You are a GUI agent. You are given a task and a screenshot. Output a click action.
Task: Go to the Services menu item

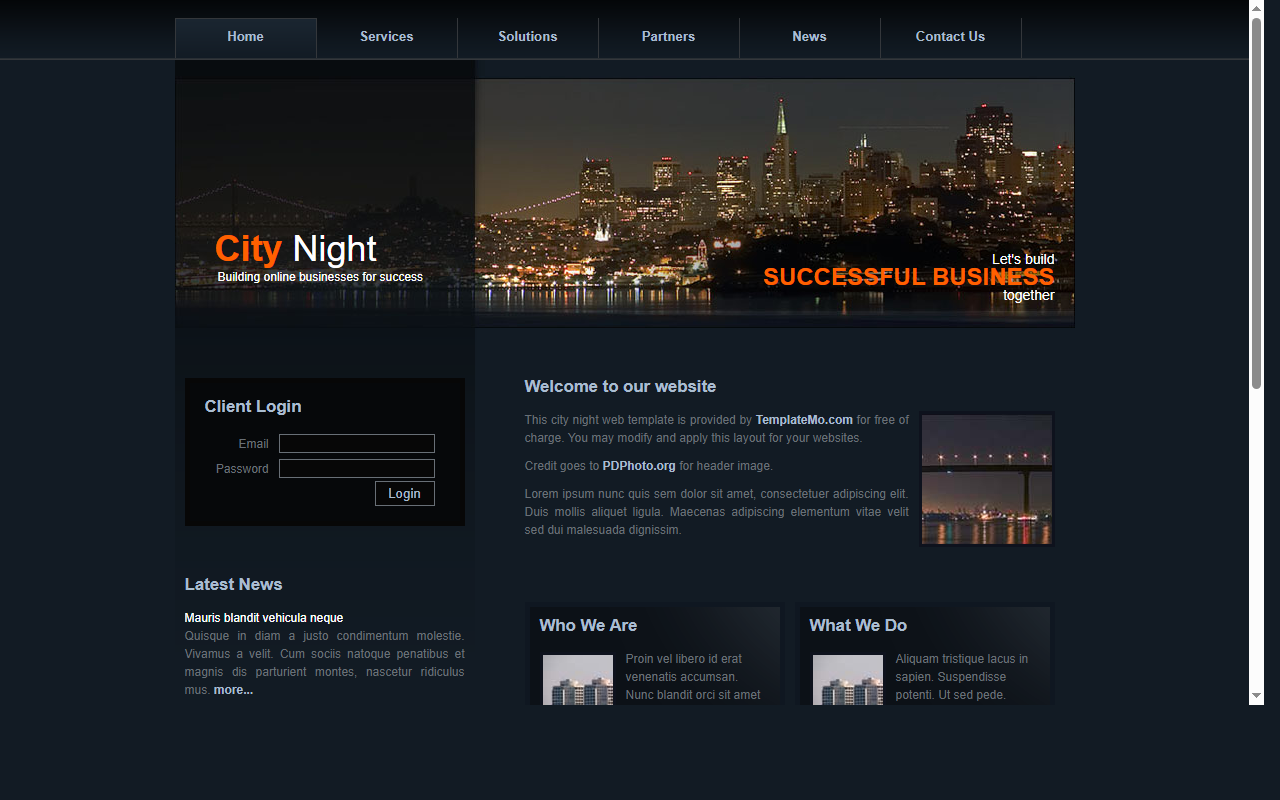pyautogui.click(x=386, y=37)
